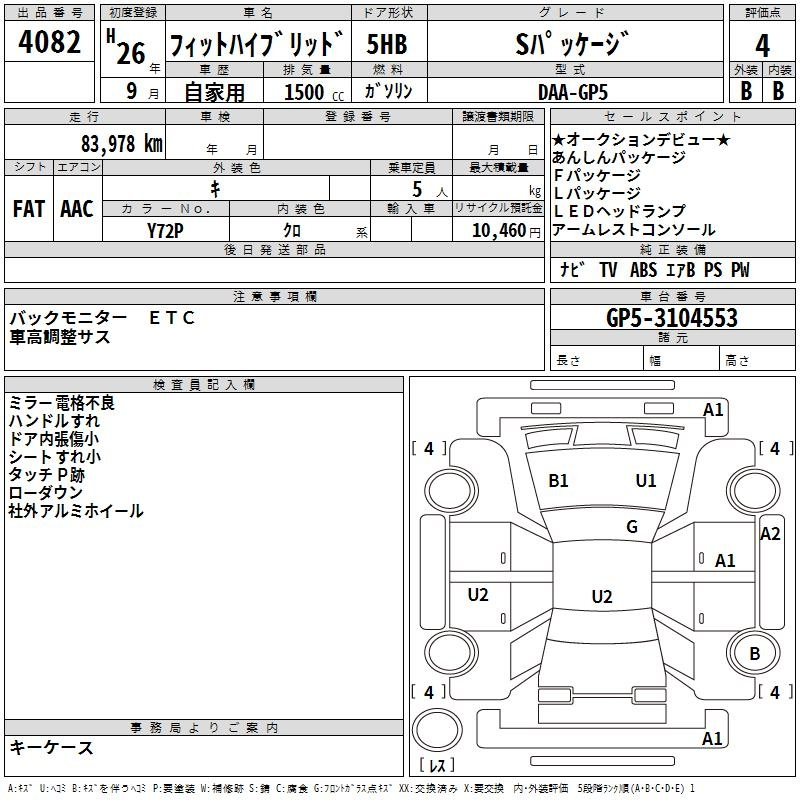
Task: Click lot number 4082
Action: (49, 42)
